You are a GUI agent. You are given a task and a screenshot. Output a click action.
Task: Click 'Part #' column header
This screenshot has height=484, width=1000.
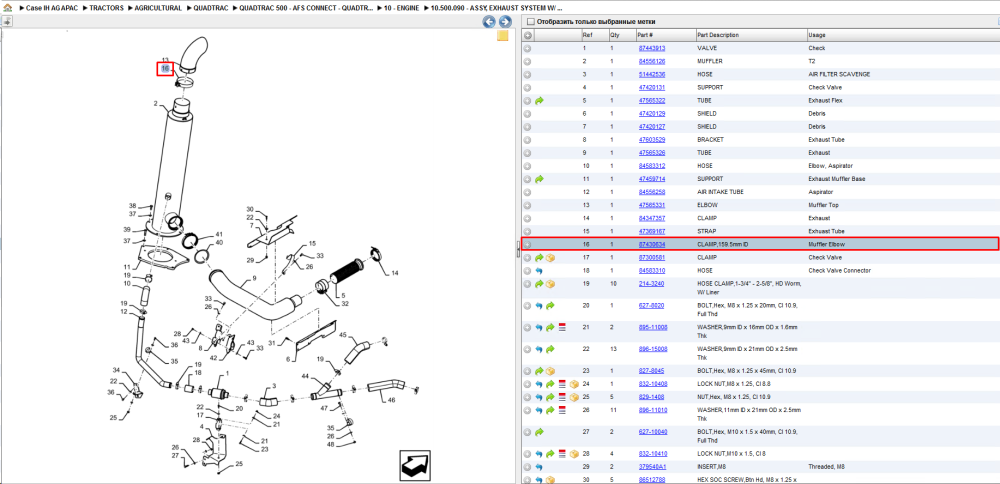click(x=645, y=35)
